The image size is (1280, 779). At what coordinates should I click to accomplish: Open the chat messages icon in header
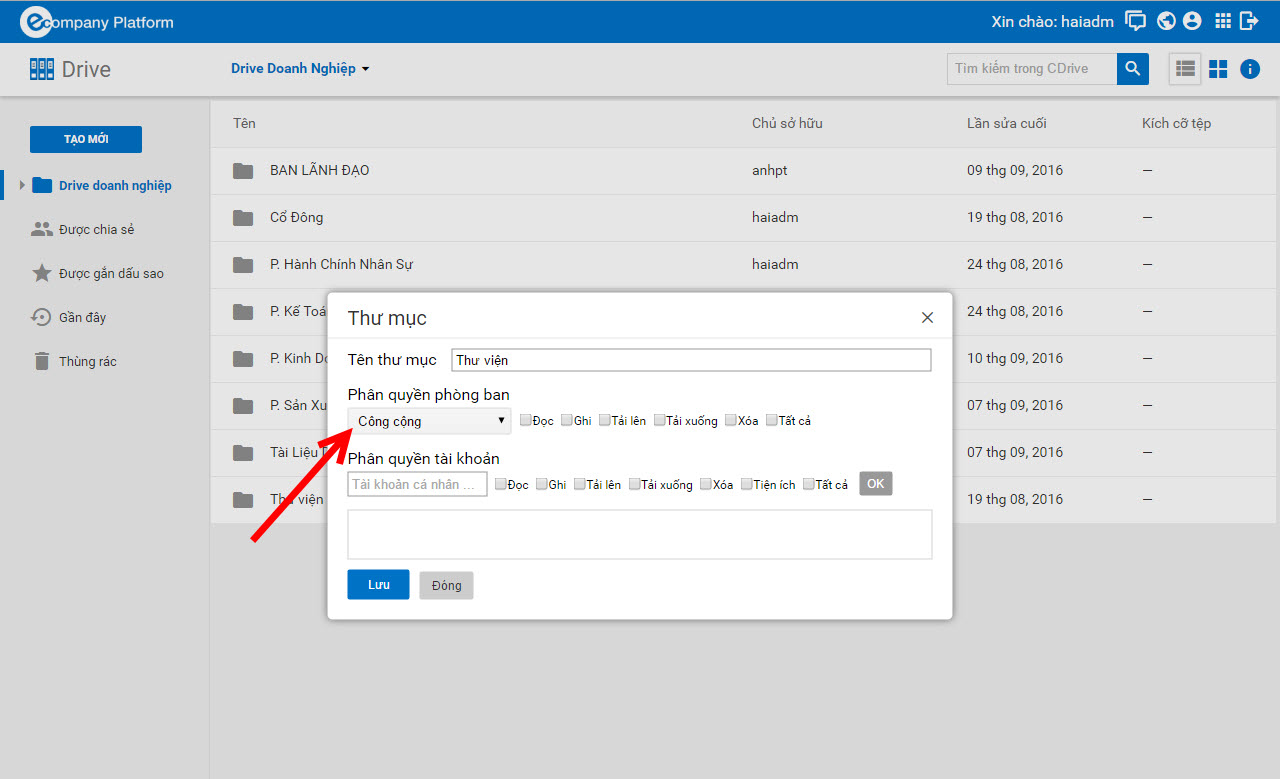point(1136,20)
